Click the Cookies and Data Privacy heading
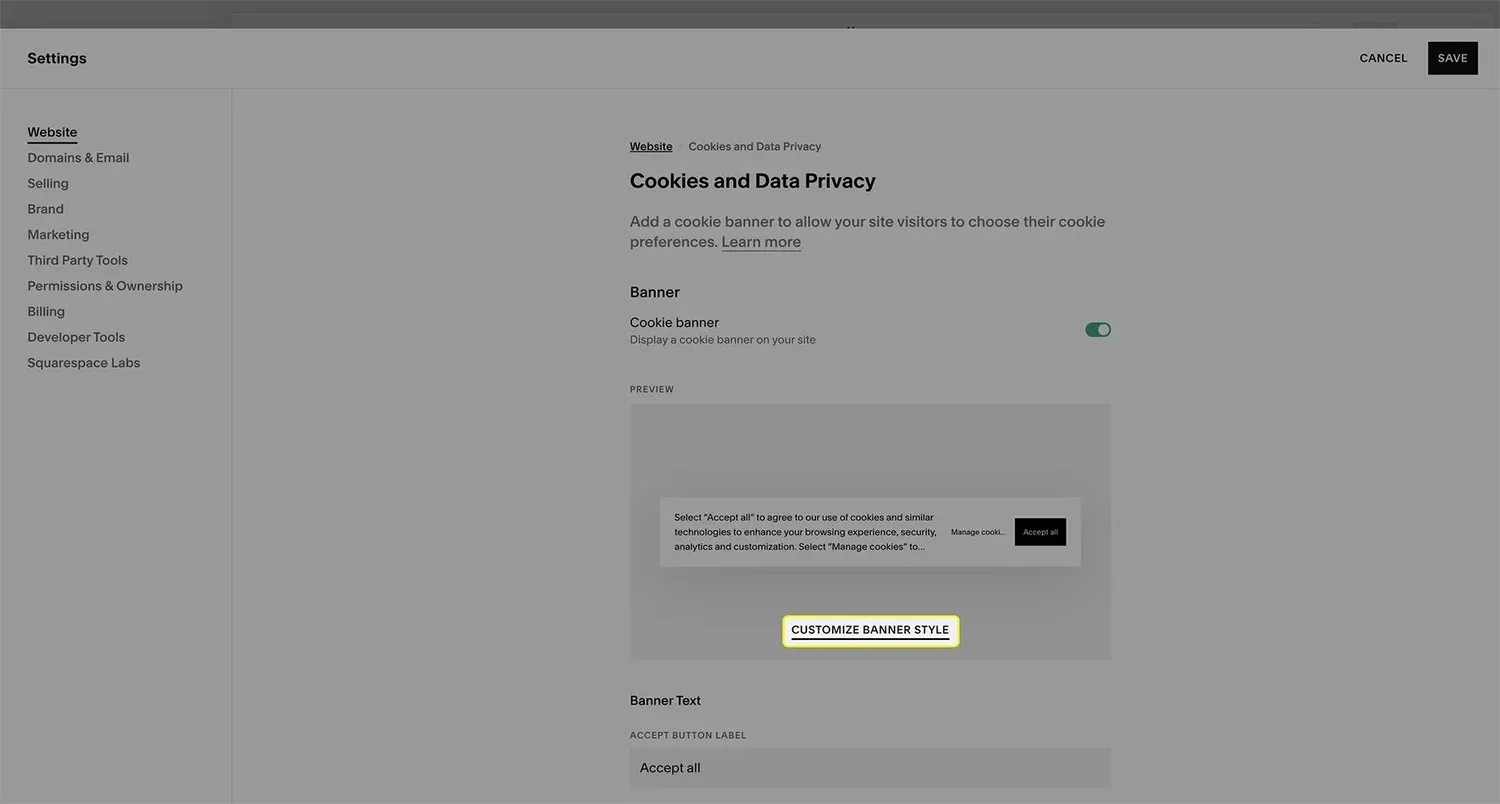Image resolution: width=1500 pixels, height=804 pixels. [x=752, y=181]
